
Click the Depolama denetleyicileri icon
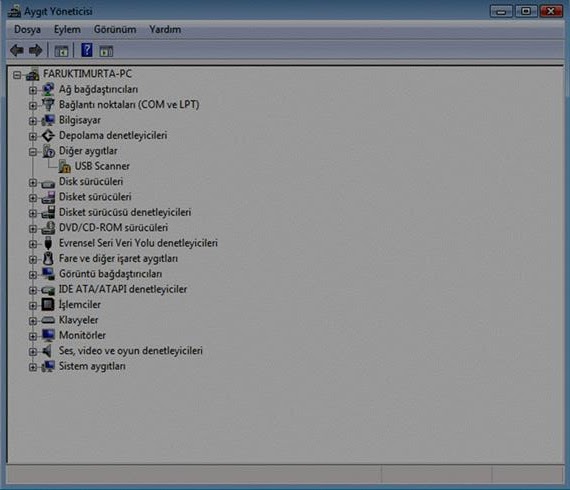pos(48,136)
